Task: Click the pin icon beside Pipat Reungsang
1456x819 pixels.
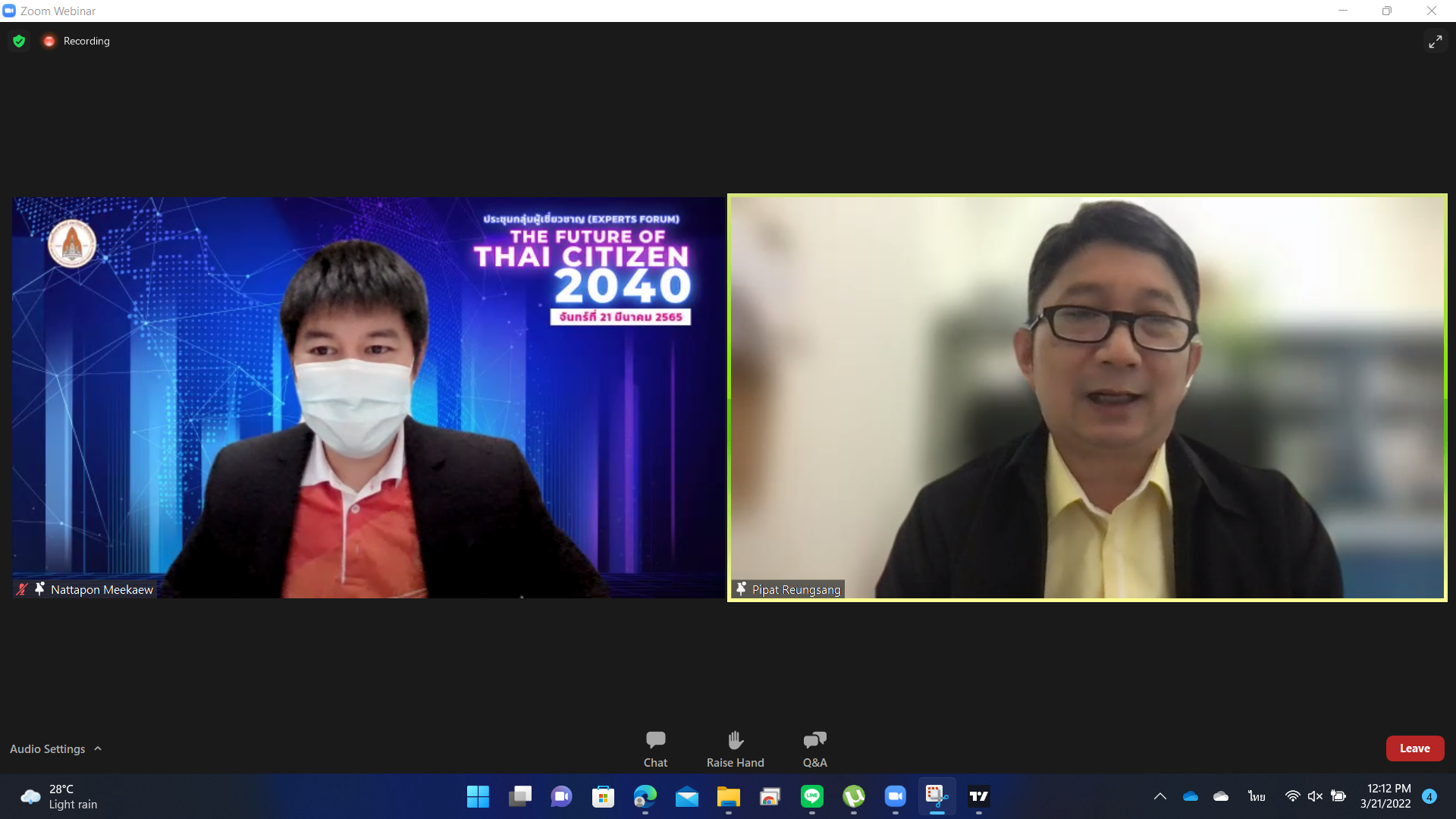Action: click(x=741, y=589)
